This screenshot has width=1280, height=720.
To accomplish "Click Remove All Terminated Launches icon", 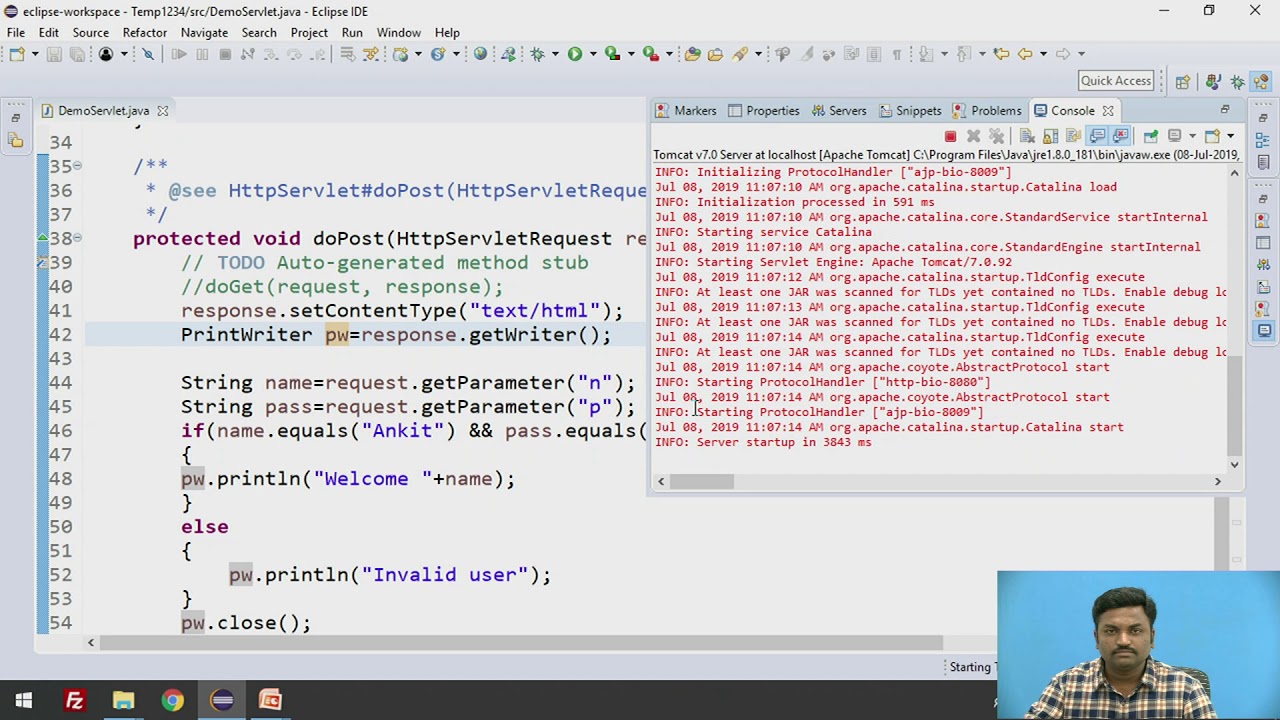I will [x=997, y=136].
